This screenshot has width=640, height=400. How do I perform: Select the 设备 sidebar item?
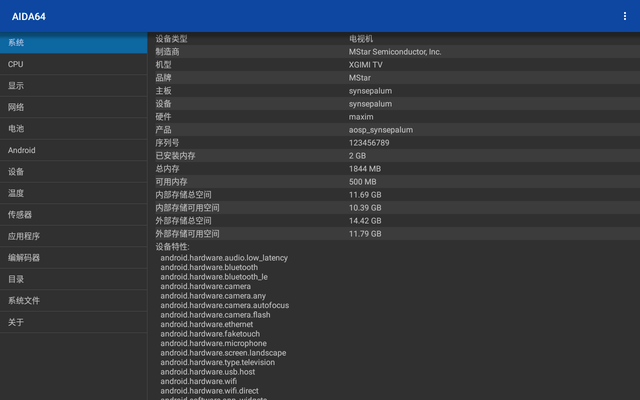[x=73, y=172]
